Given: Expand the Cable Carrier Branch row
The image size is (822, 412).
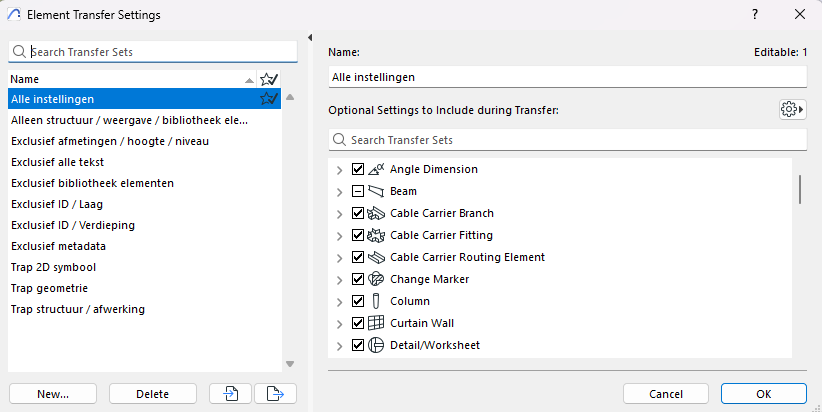Looking at the screenshot, I should 340,213.
